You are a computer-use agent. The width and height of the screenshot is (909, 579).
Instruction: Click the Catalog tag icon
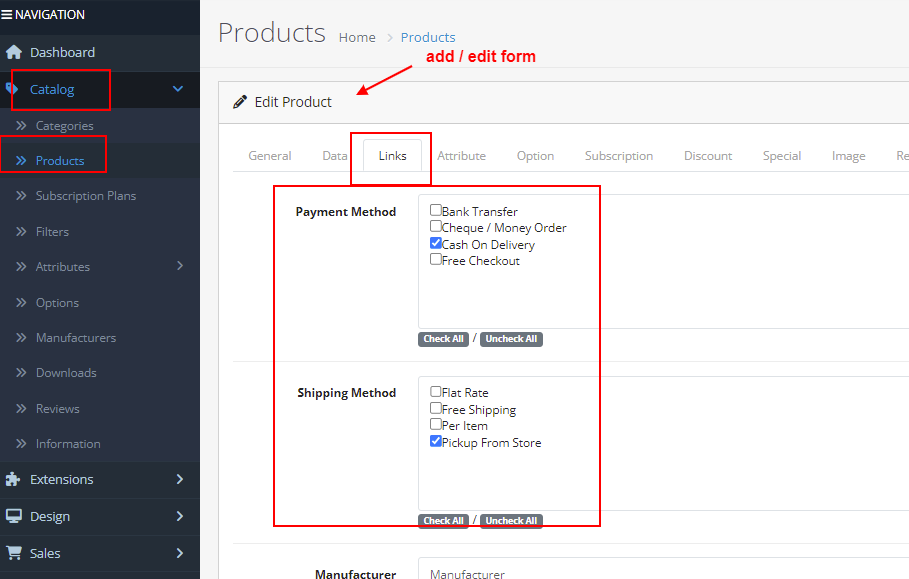pos(11,89)
